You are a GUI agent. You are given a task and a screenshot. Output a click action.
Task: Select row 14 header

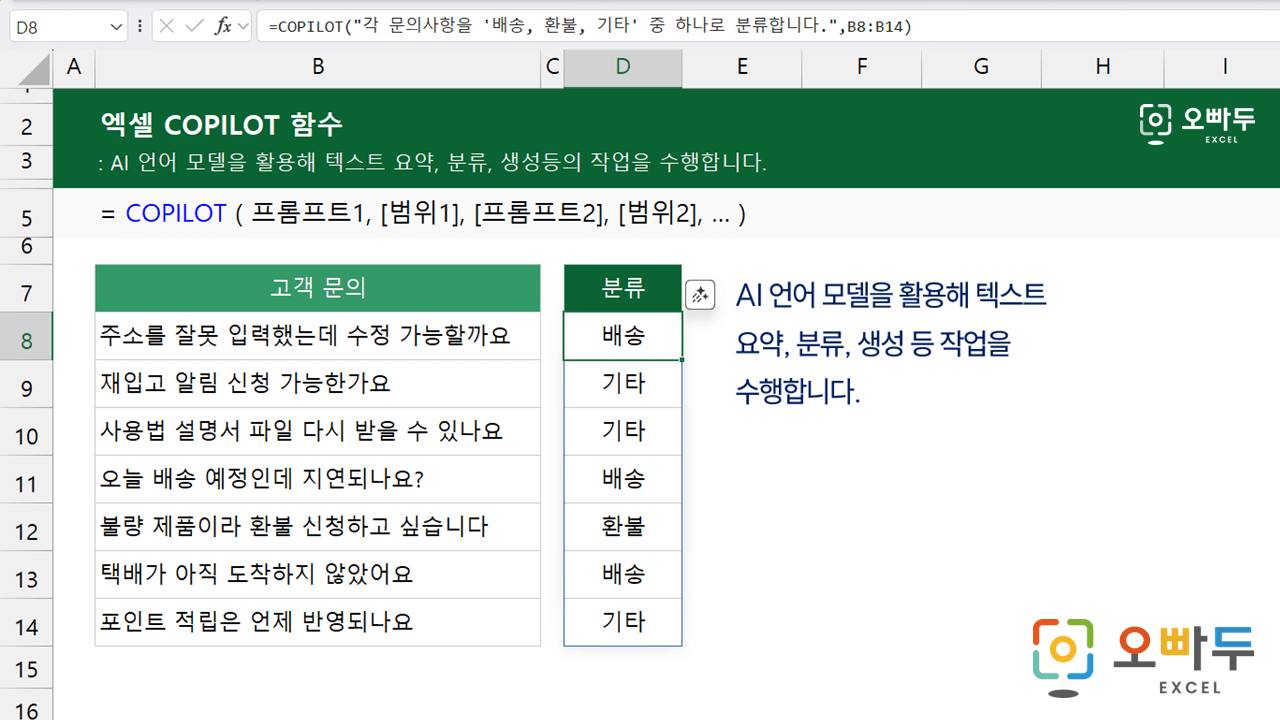coord(27,627)
